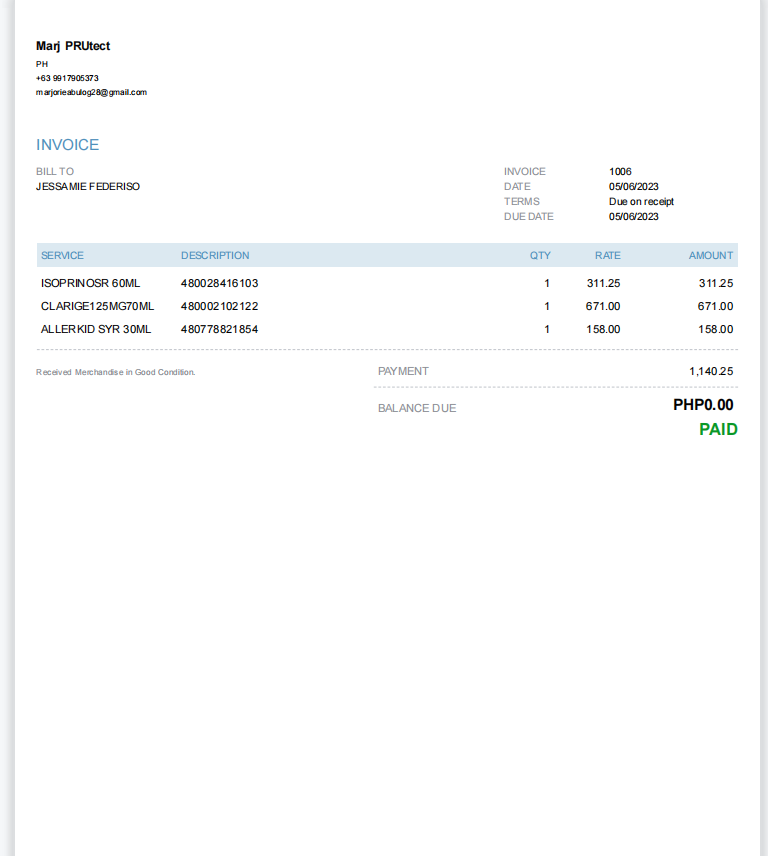The height and width of the screenshot is (856, 768).
Task: Click the BALANCE DUE label
Action: pyautogui.click(x=417, y=408)
